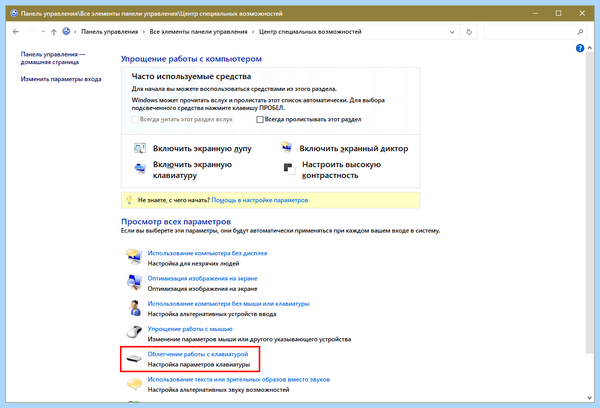Open 'Использование компьютера без дисплея' link

pyautogui.click(x=207, y=253)
